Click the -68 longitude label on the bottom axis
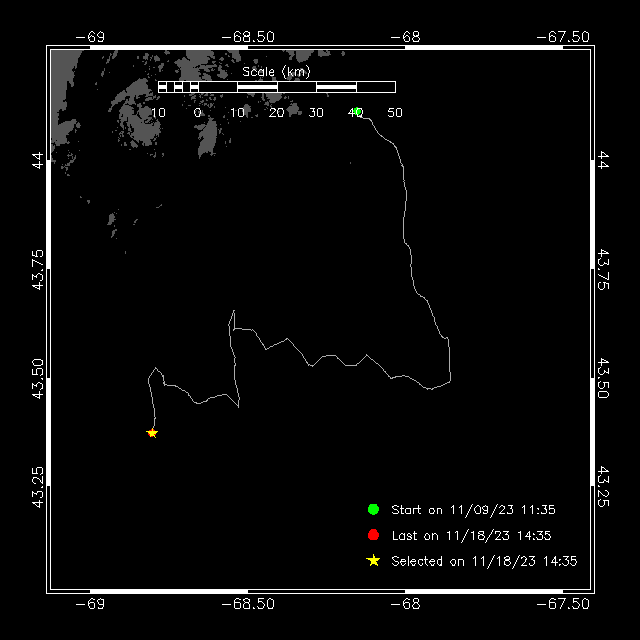This screenshot has width=640, height=640. [x=405, y=604]
